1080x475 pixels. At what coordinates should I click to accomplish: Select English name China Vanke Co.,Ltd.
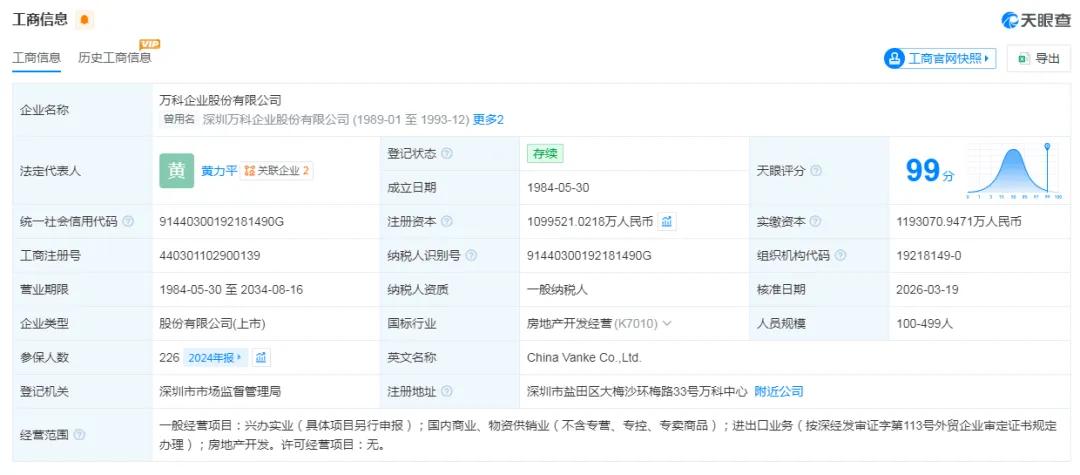584,358
